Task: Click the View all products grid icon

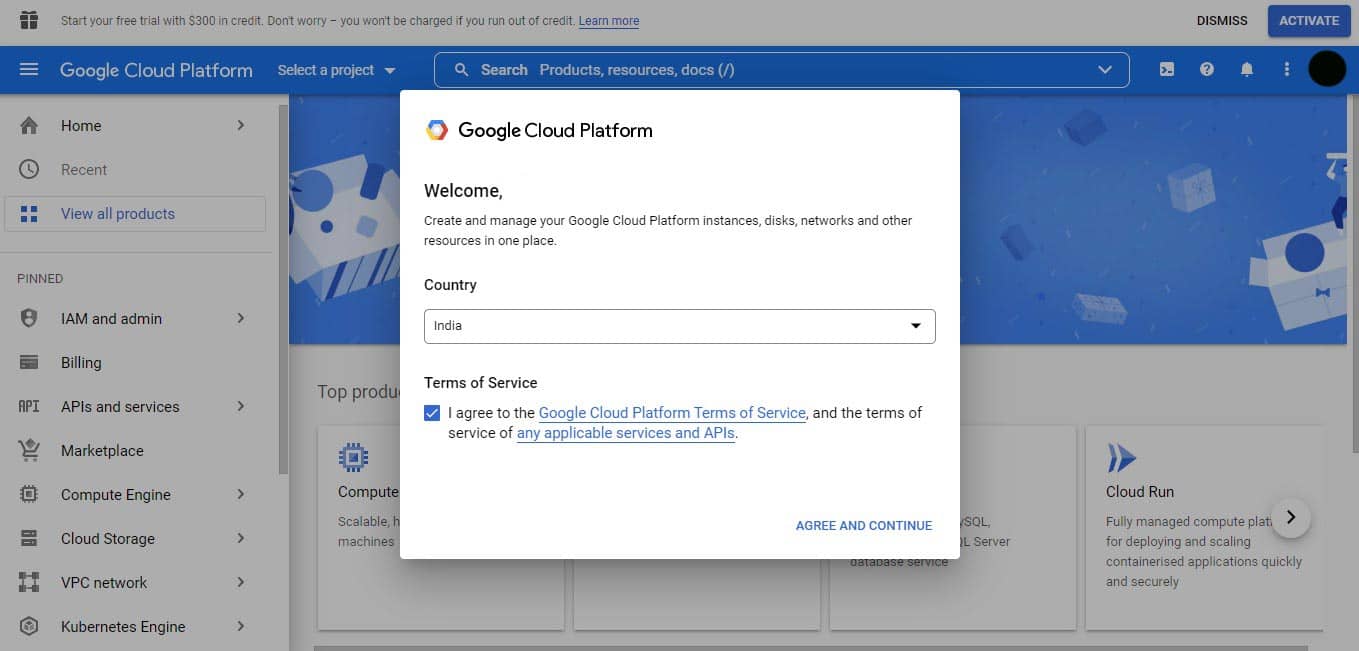Action: (x=29, y=214)
